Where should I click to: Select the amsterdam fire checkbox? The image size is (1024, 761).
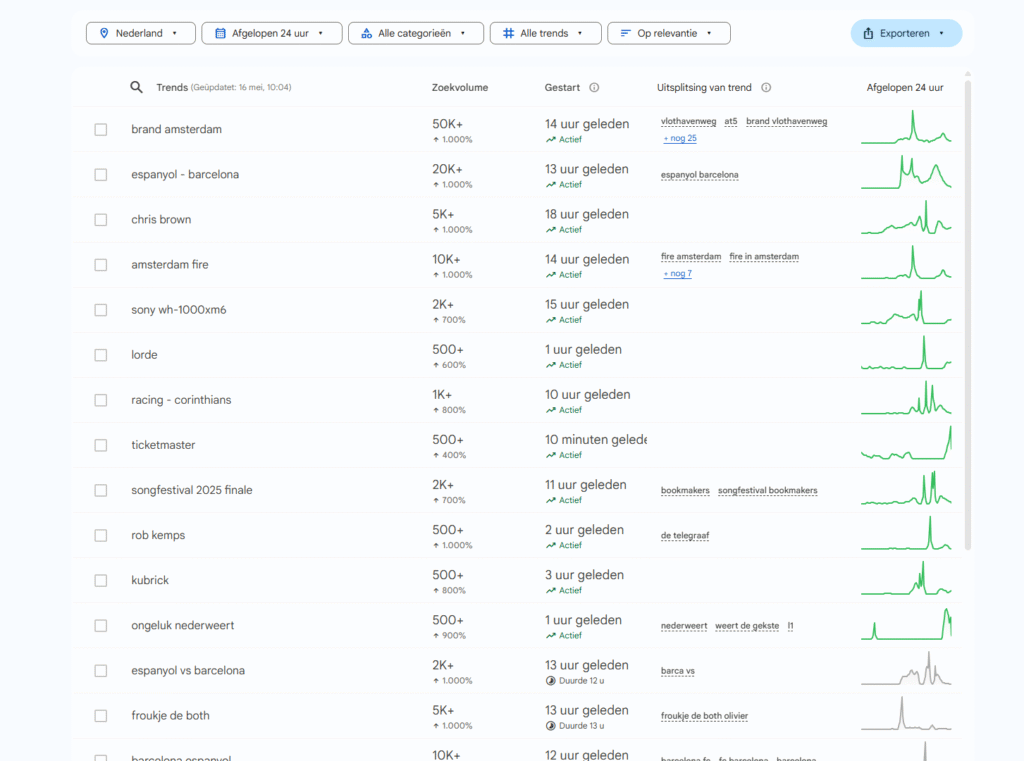click(101, 265)
